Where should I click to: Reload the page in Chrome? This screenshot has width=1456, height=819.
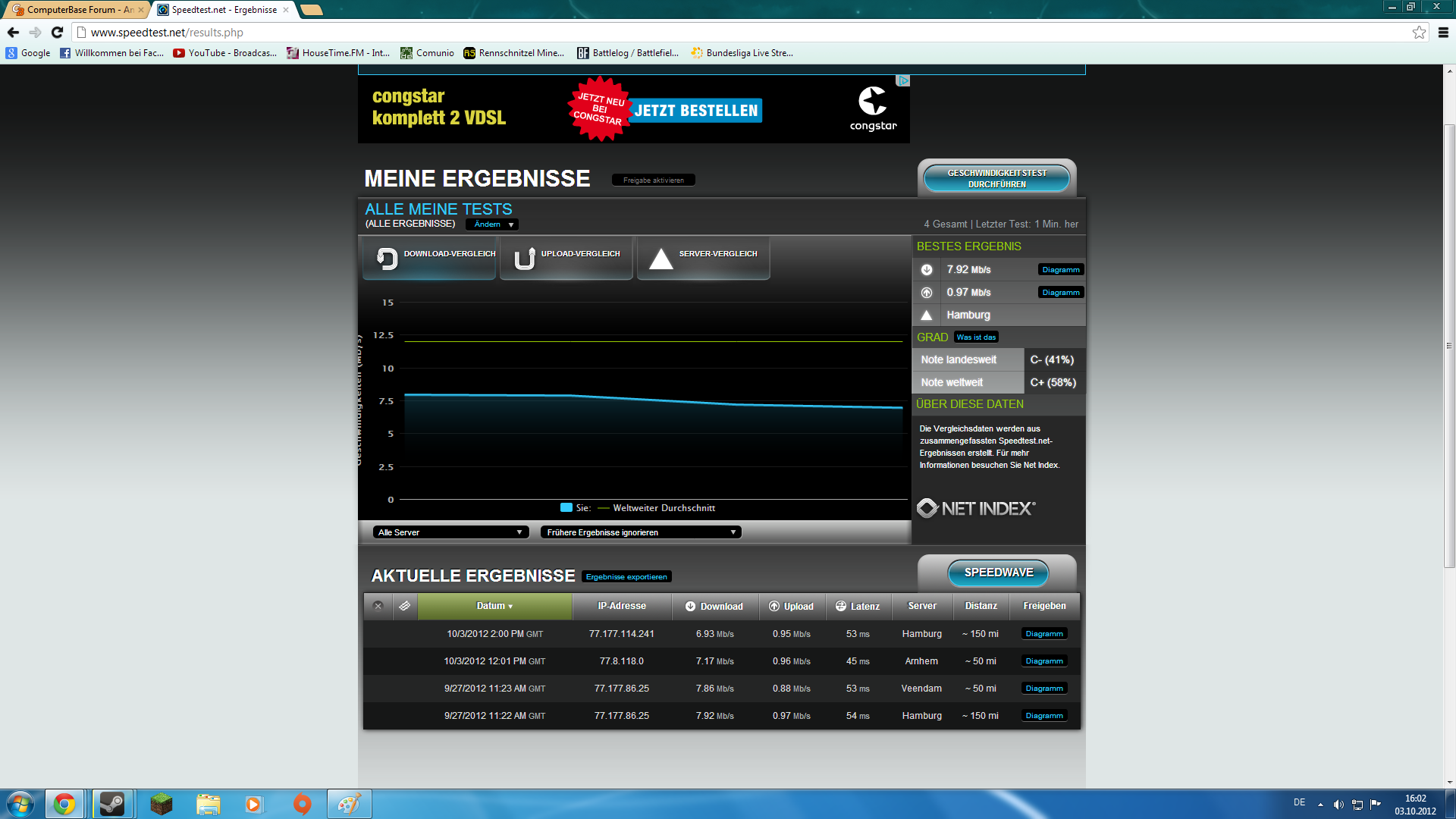57,32
